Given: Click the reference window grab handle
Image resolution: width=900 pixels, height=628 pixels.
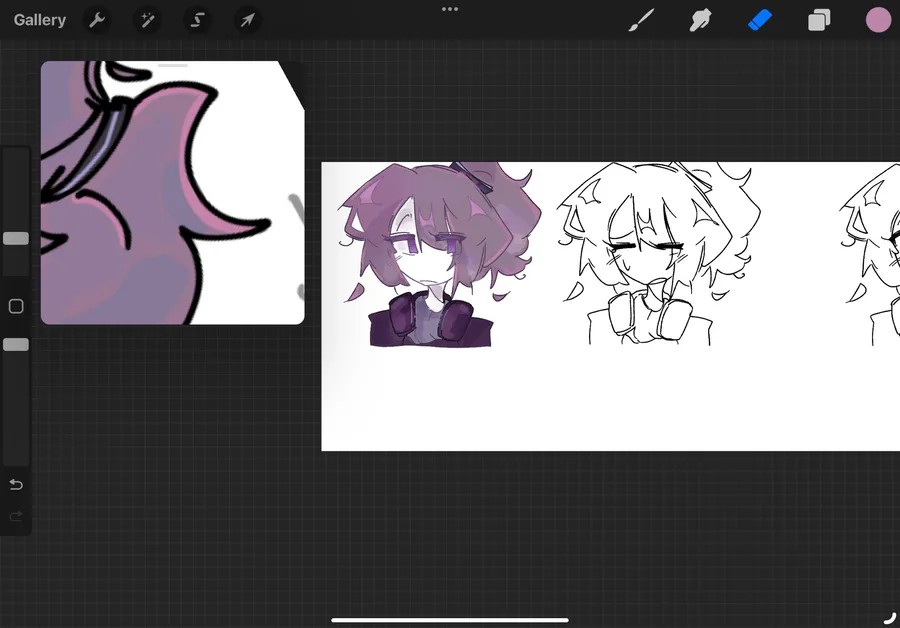Looking at the screenshot, I should [173, 65].
